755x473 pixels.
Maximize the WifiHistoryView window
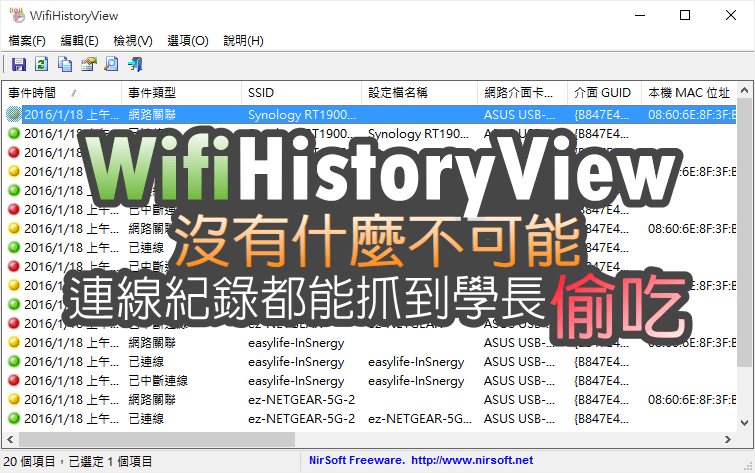(685, 15)
